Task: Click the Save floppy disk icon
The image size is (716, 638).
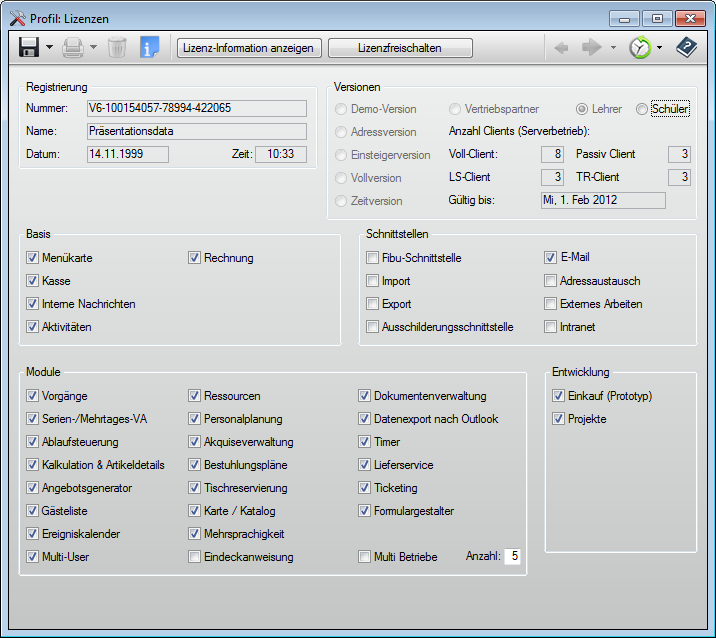Action: pyautogui.click(x=29, y=47)
